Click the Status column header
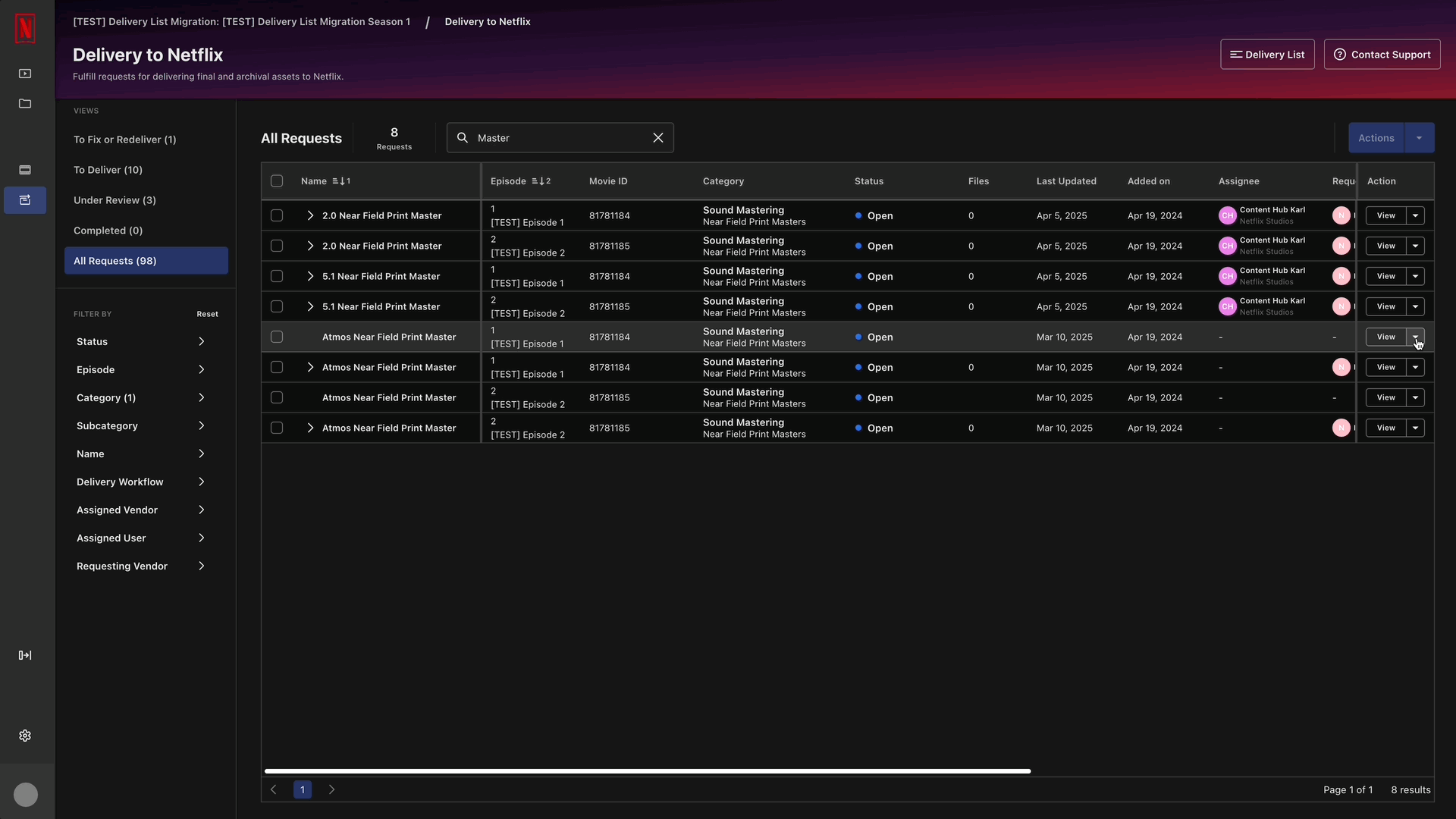This screenshot has height=819, width=1456. (869, 181)
